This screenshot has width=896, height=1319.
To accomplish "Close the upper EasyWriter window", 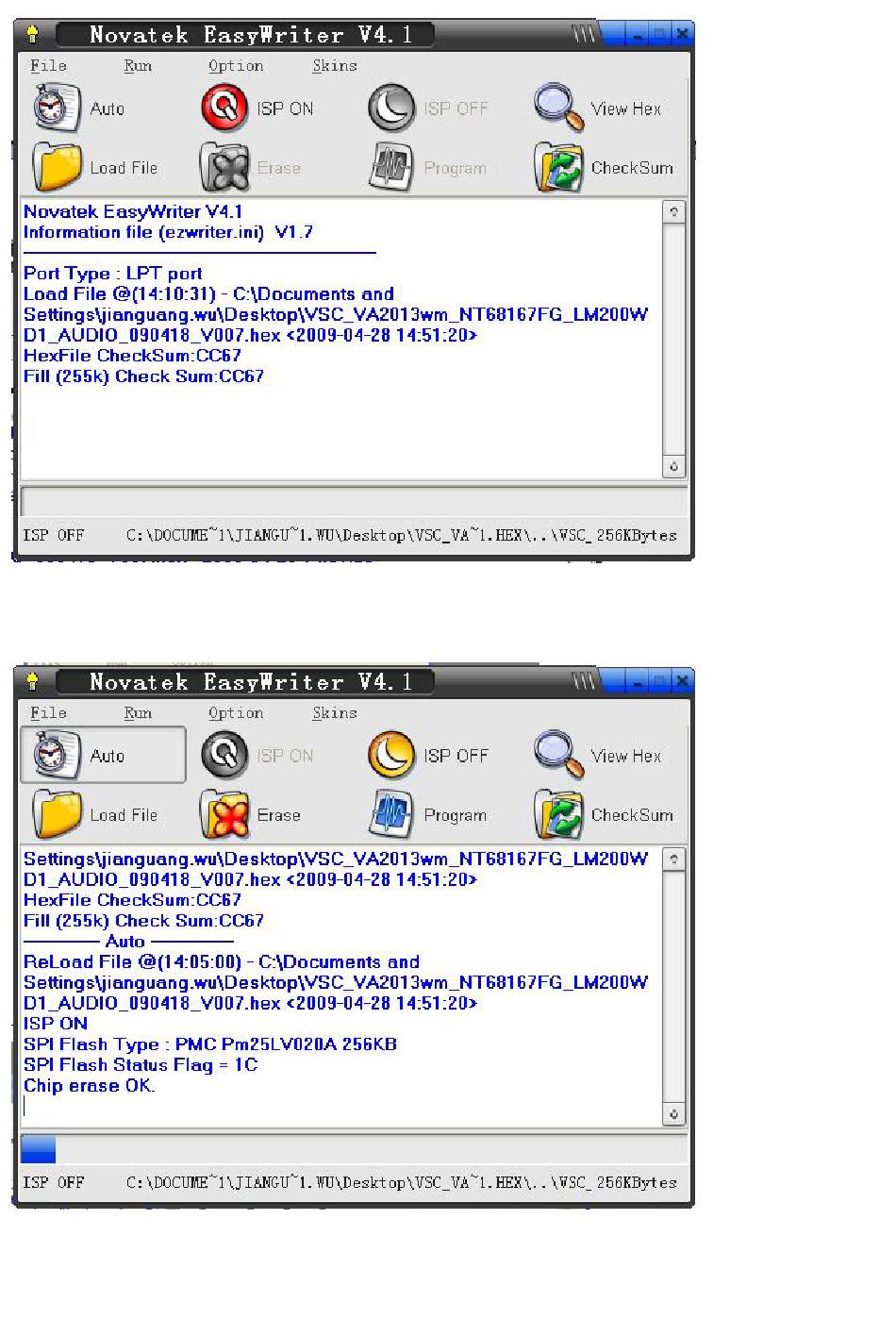I will tap(682, 35).
